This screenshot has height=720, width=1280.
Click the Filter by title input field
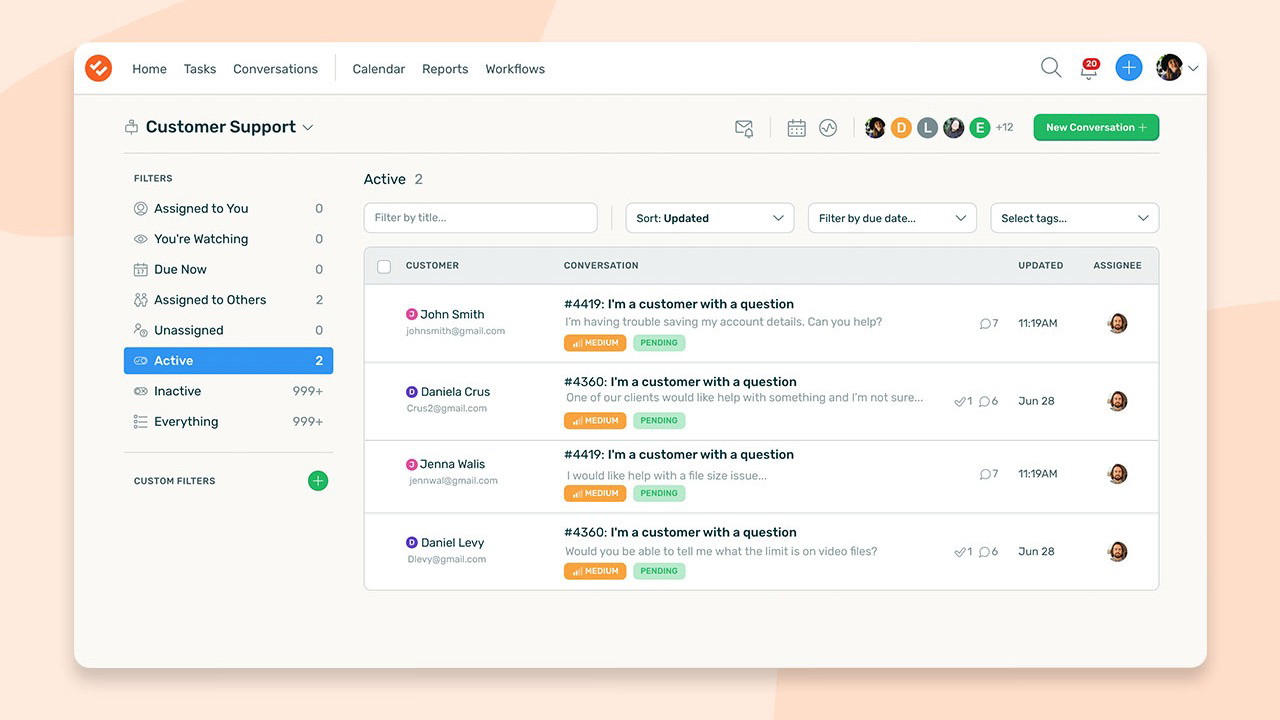(481, 218)
